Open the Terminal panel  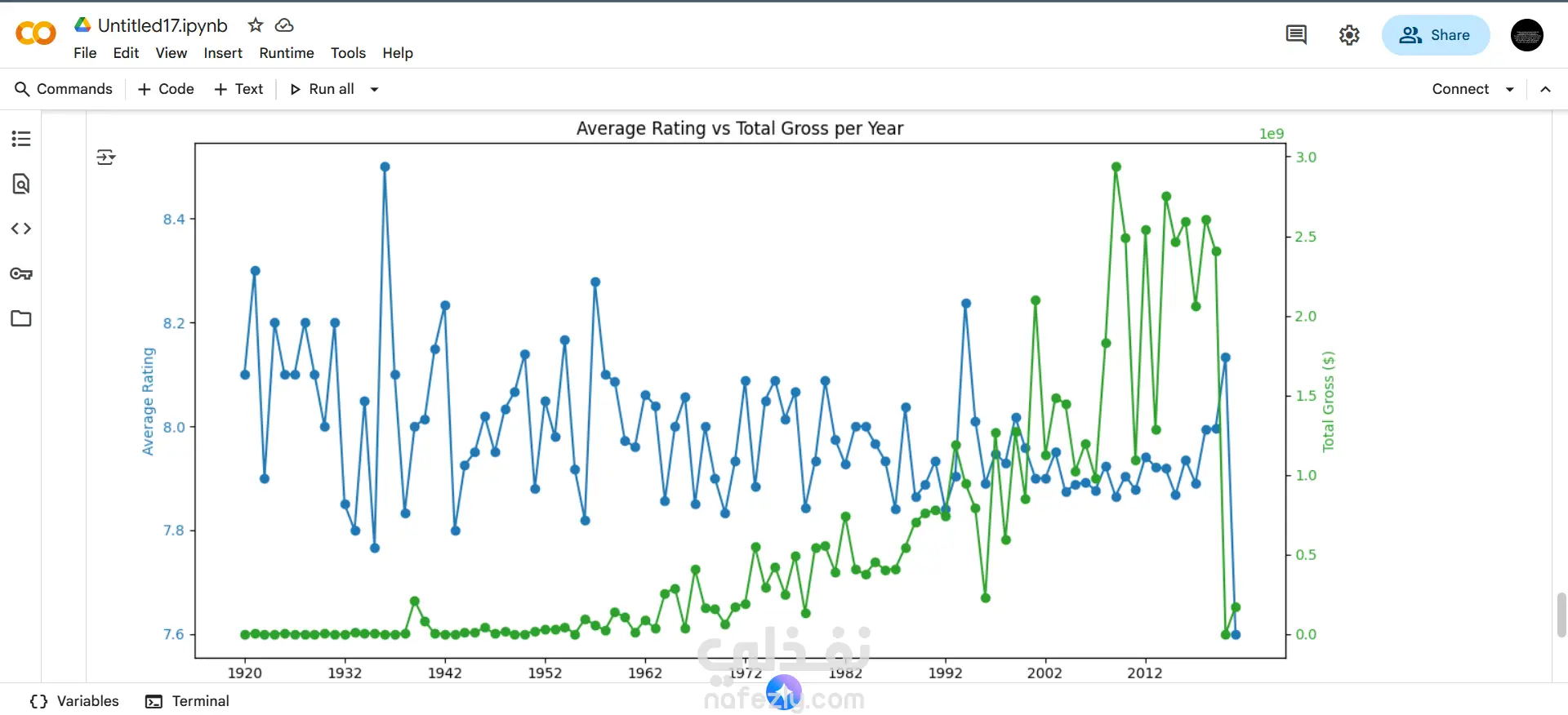pos(187,701)
